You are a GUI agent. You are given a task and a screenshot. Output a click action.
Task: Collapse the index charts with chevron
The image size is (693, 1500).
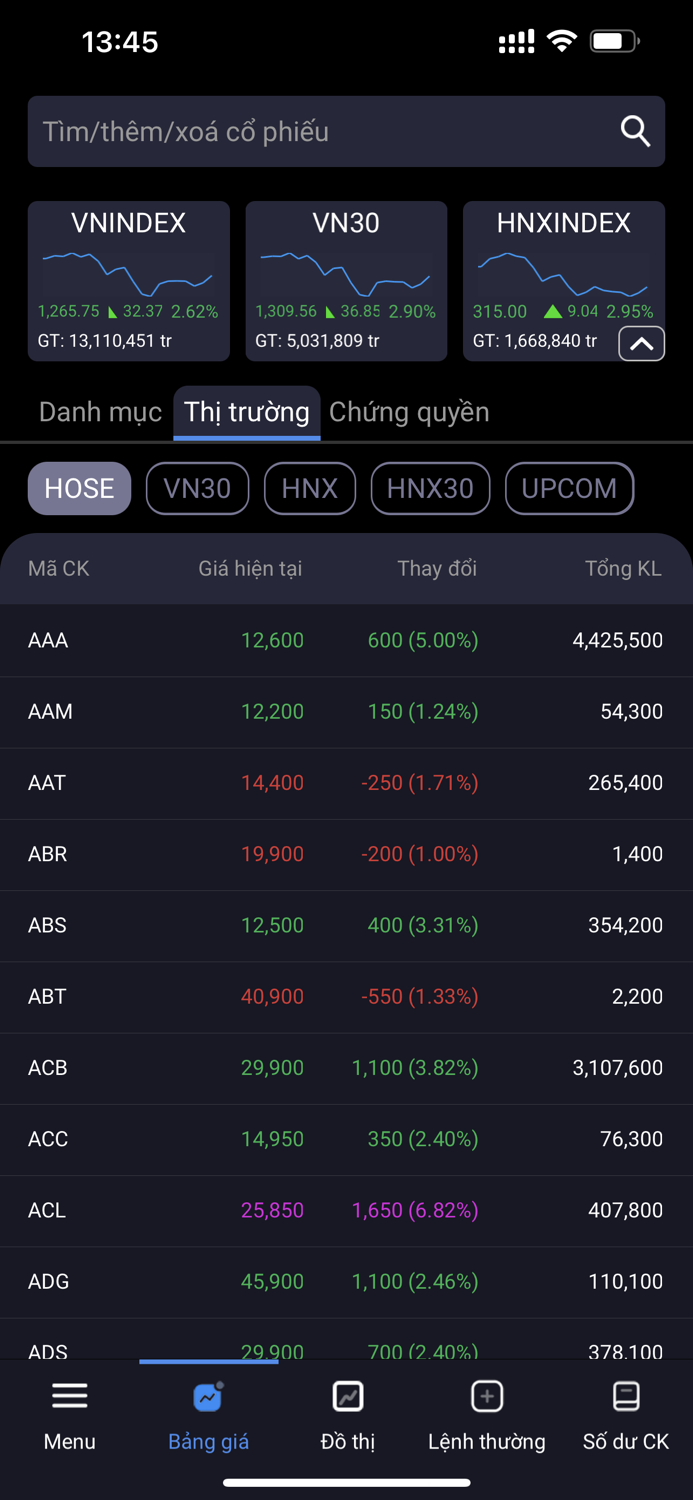(641, 344)
